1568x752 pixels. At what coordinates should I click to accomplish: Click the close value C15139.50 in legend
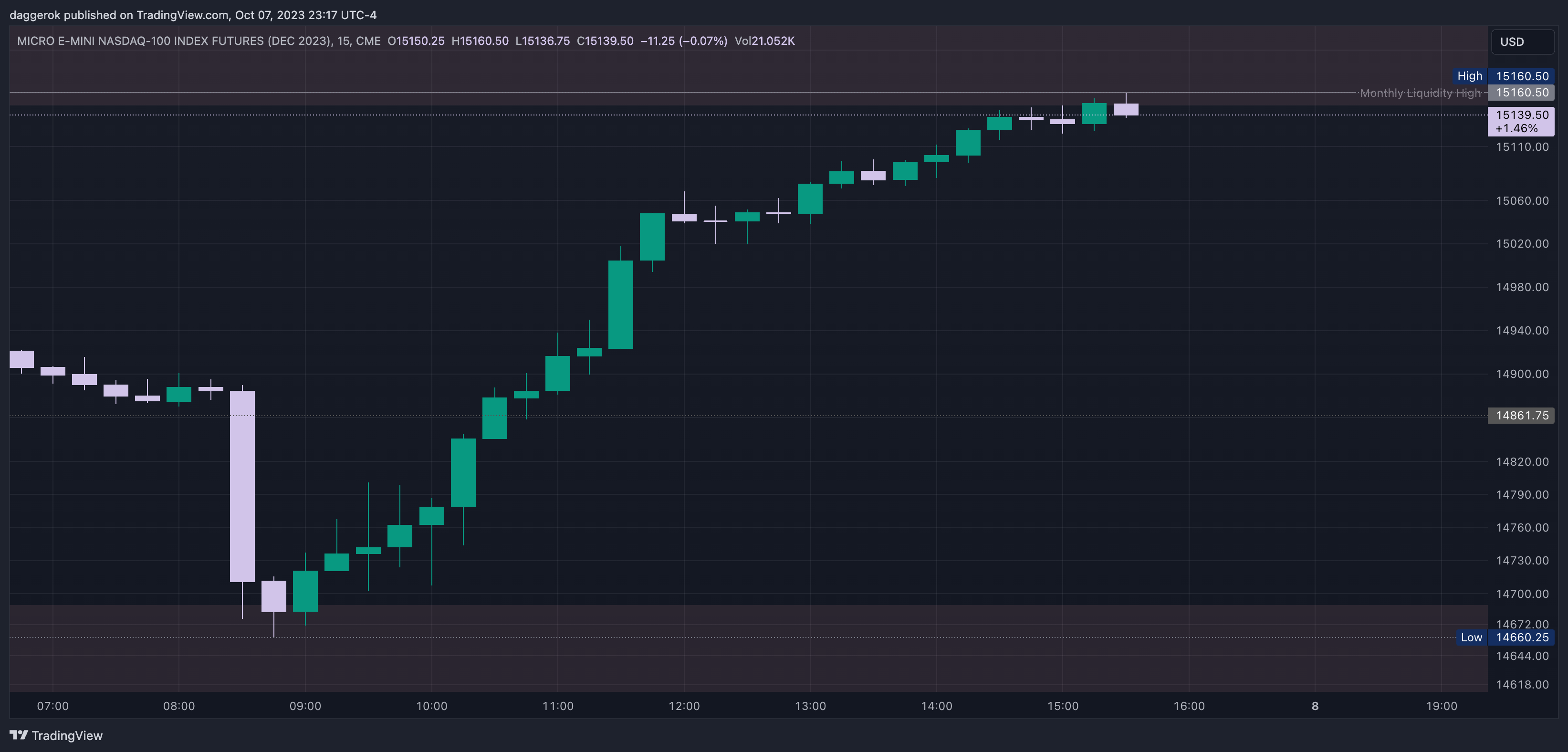605,41
